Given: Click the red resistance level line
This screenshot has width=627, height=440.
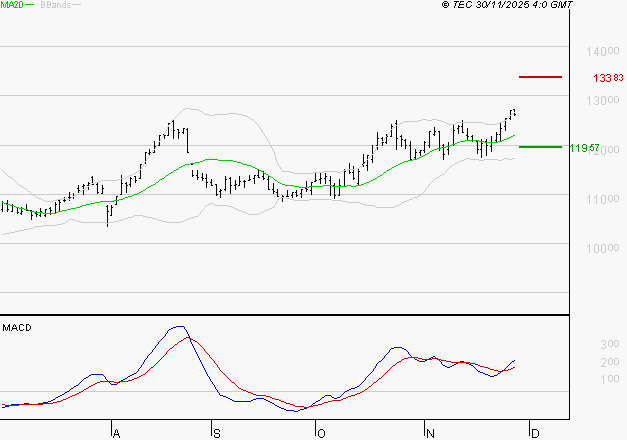Looking at the screenshot, I should tap(540, 77).
